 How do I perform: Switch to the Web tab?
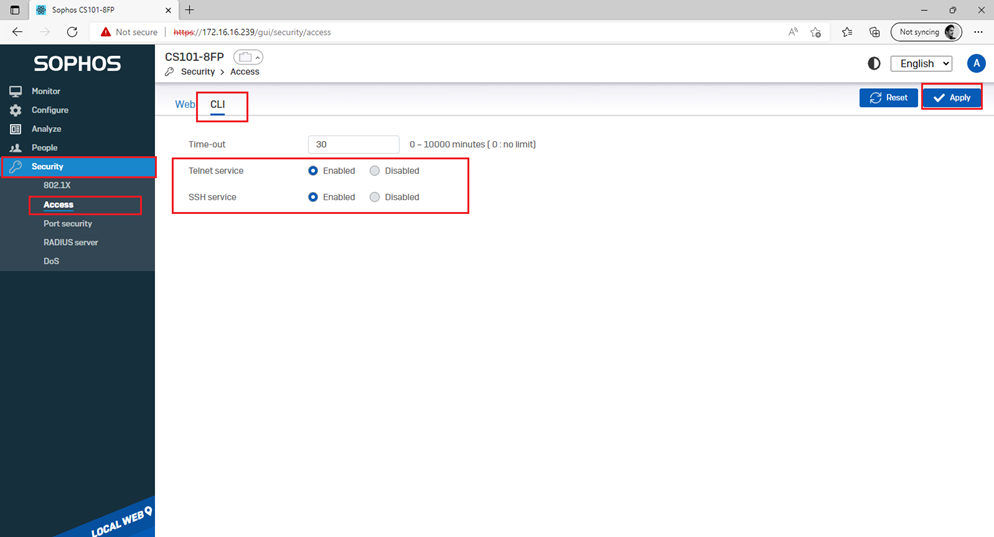[185, 104]
